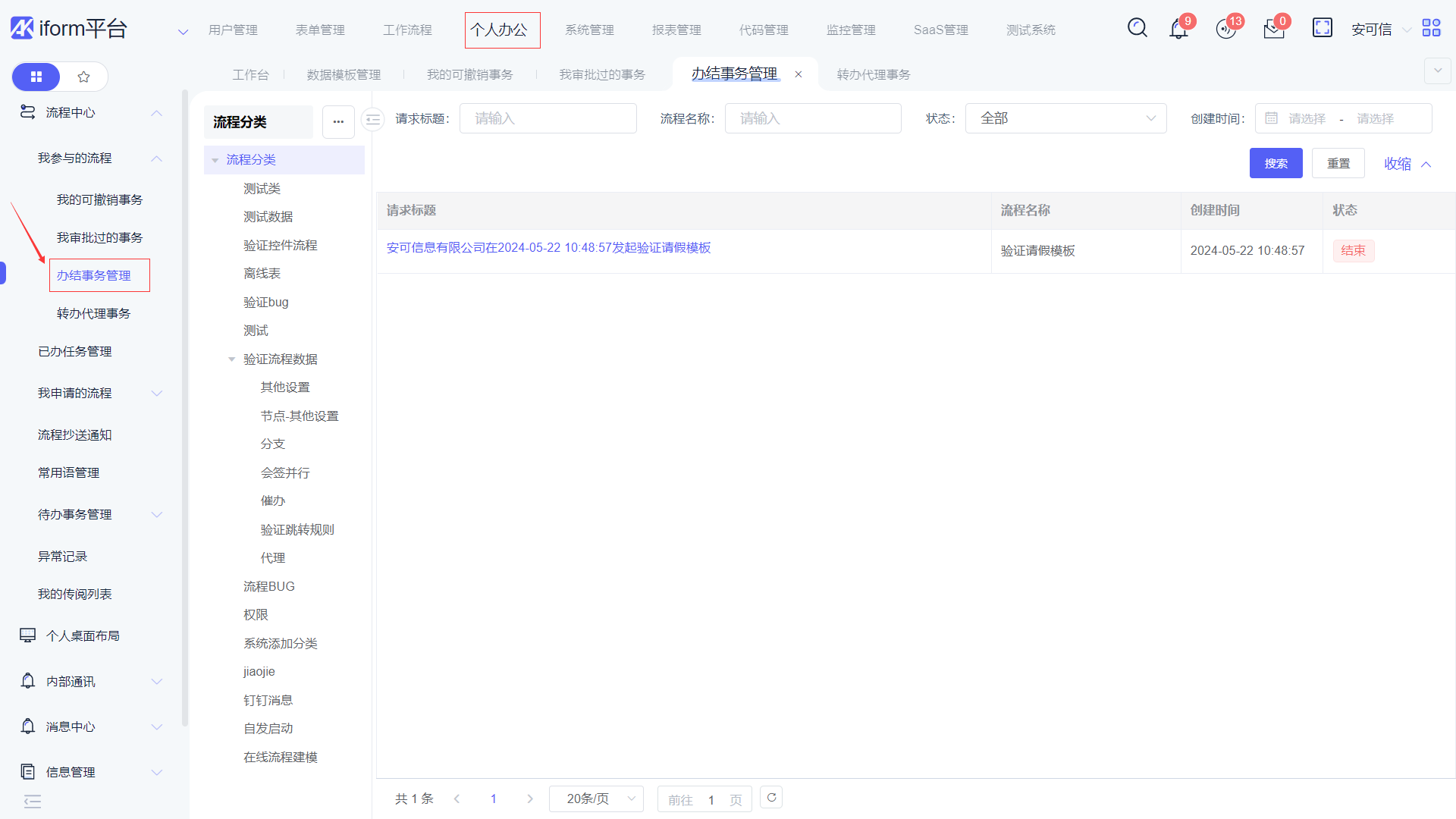The image size is (1456, 819).
Task: Click the 请求标题 input field
Action: [x=548, y=118]
